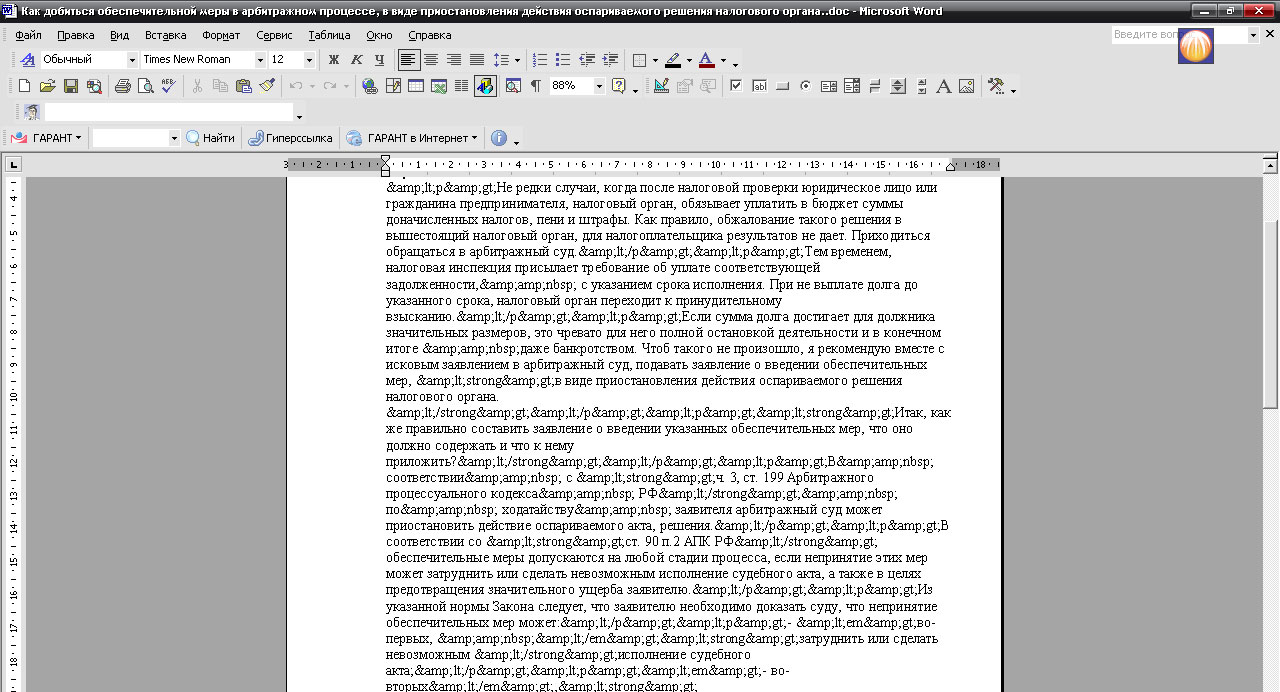Set text columns
Viewport: 1280px width, 692px height.
[461, 86]
